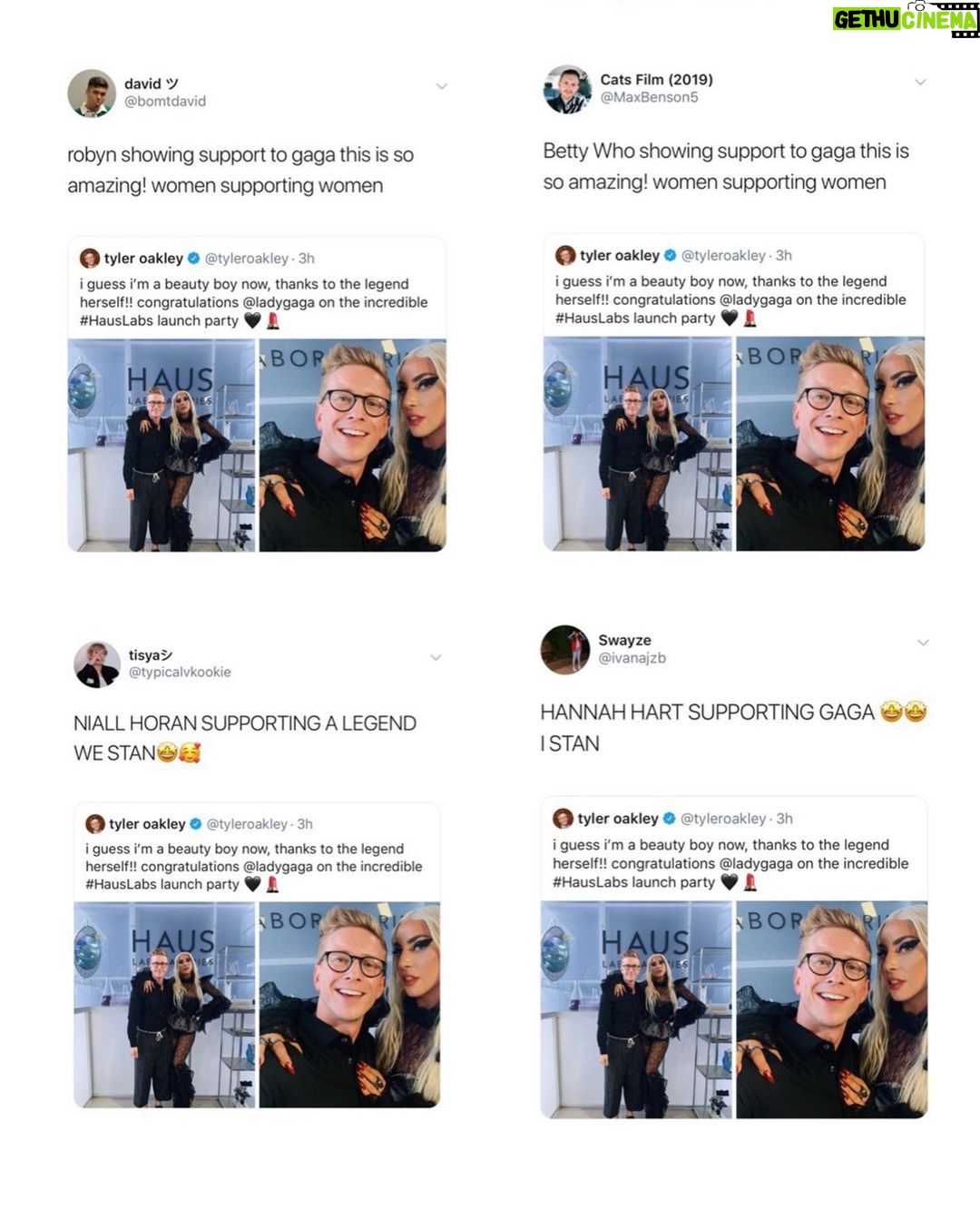Click the Gethu Cinema watermark logo
The height and width of the screenshot is (1219, 980).
point(906,19)
